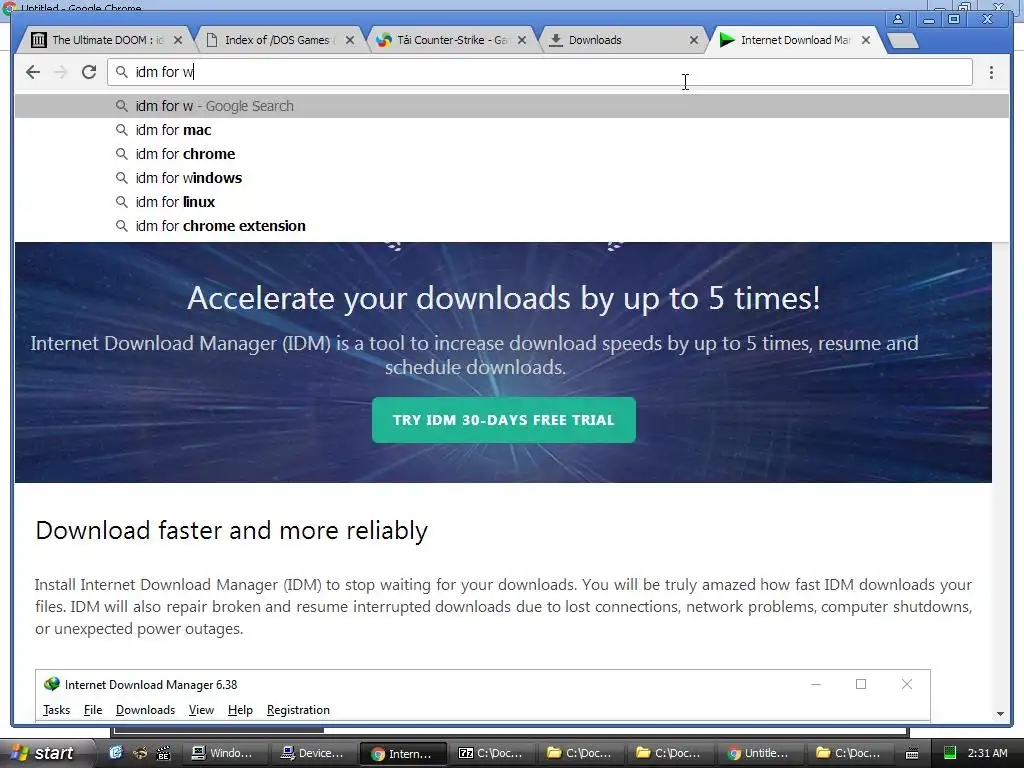1024x768 pixels.
Task: Open the 7-Zip 'C:\Doc...' taskbar button
Action: [x=492, y=753]
